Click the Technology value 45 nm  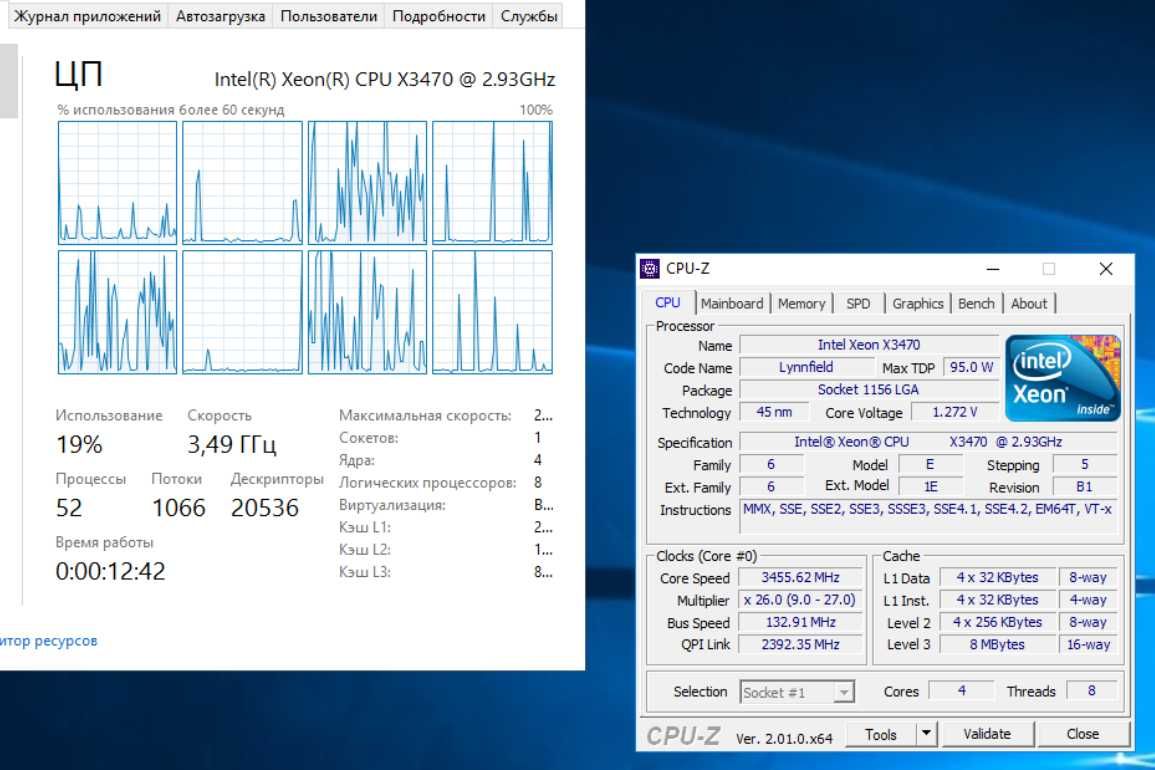click(774, 412)
